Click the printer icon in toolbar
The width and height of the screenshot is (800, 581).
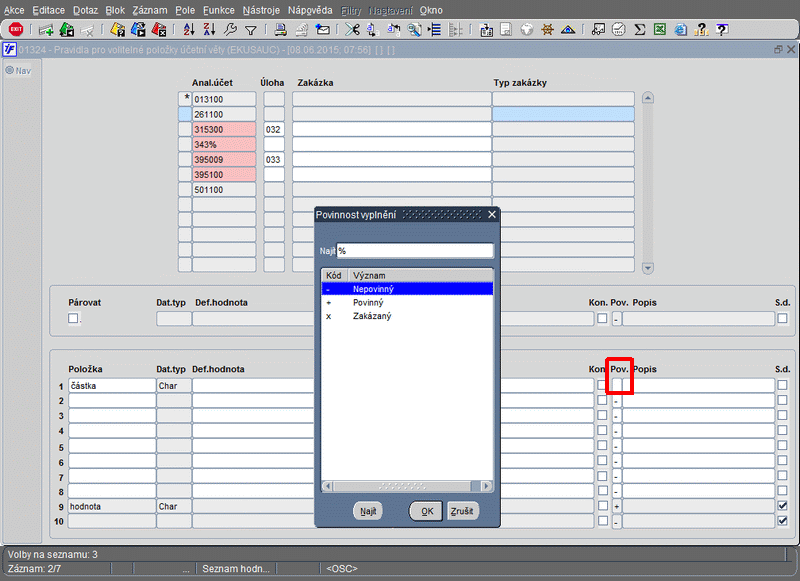280,30
